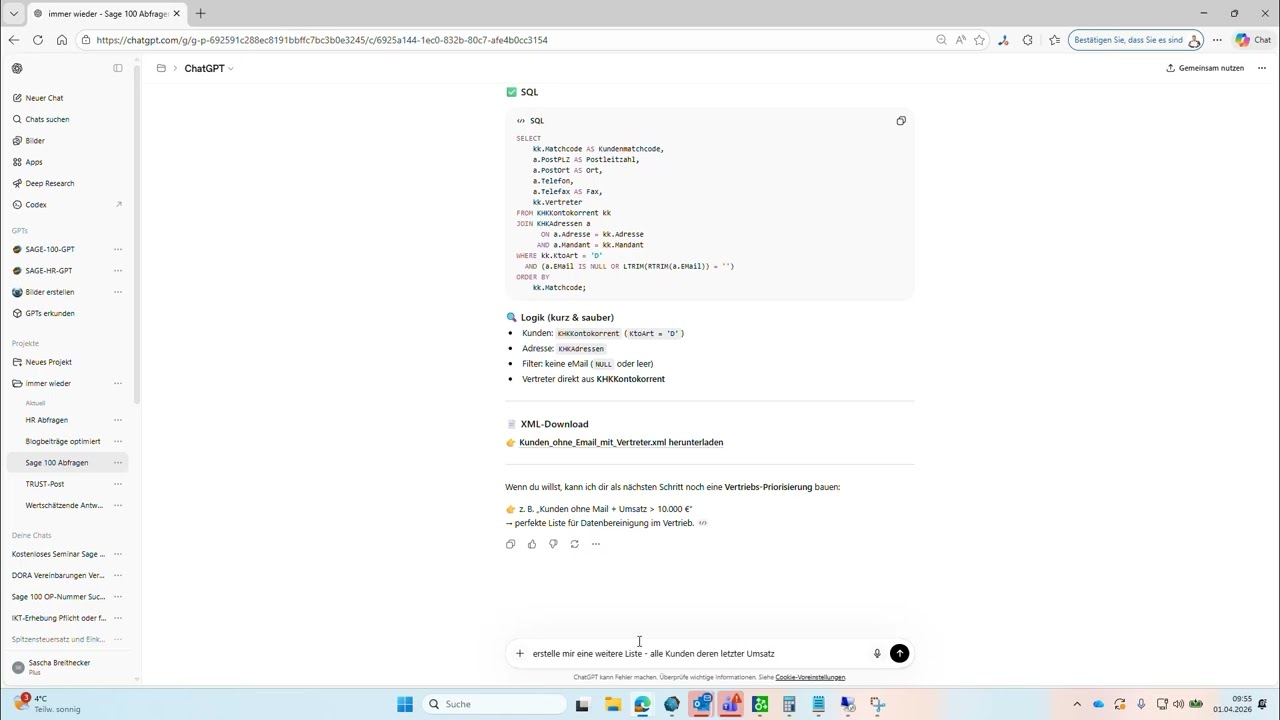Open Outlook from taskbar
Screen dimensions: 1280x720
700,704
